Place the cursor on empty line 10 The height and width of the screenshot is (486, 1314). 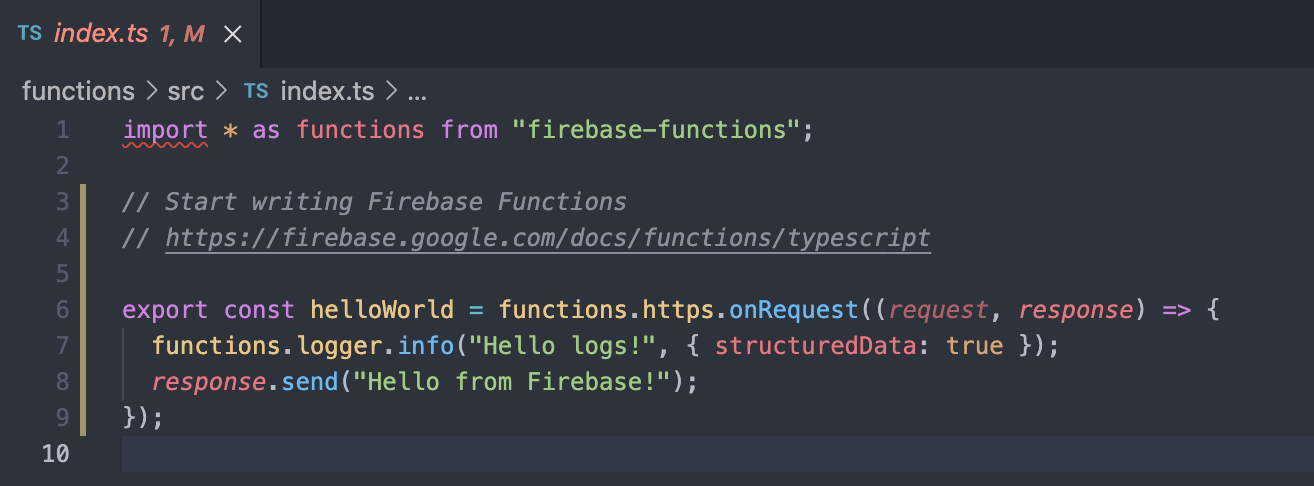point(717,454)
